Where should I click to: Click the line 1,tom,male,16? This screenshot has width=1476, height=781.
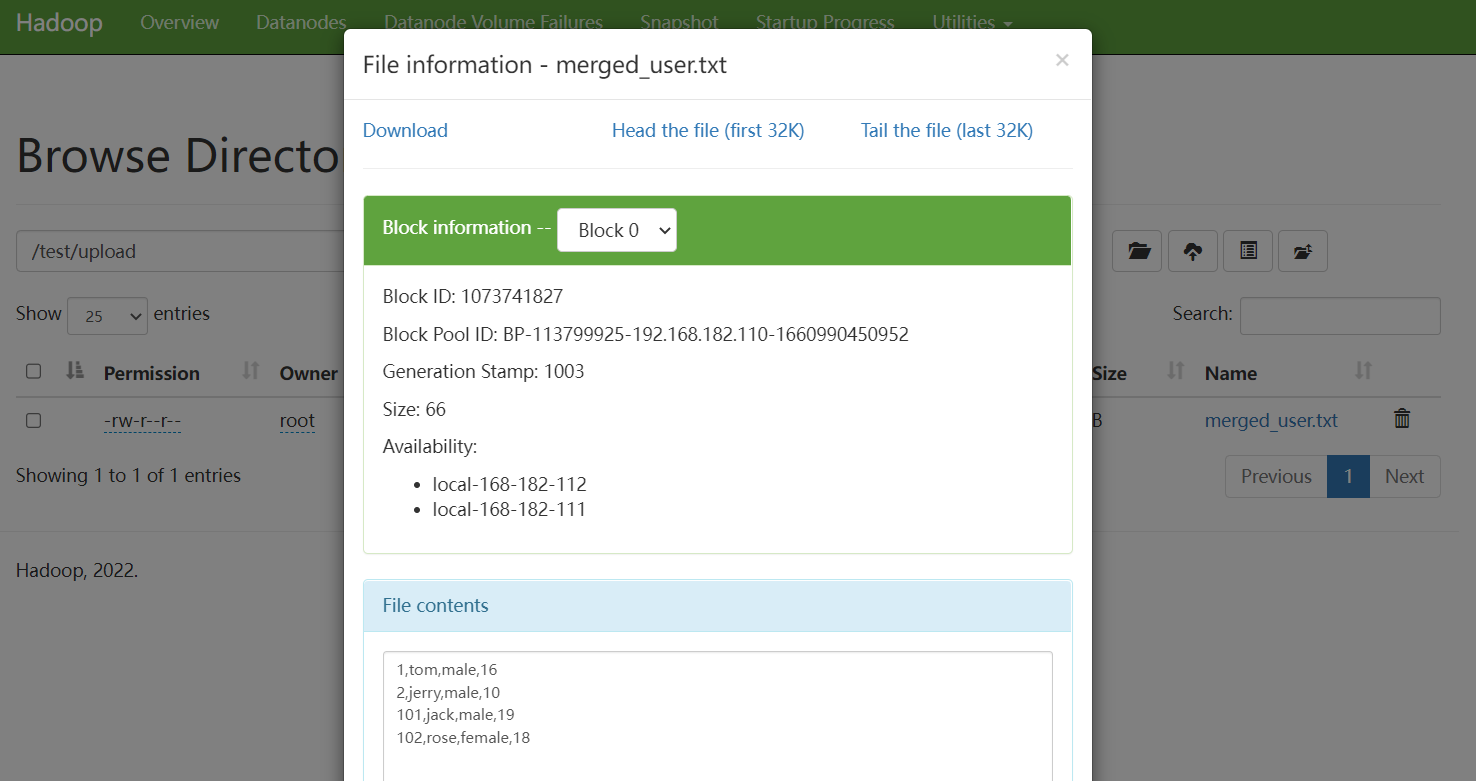447,669
